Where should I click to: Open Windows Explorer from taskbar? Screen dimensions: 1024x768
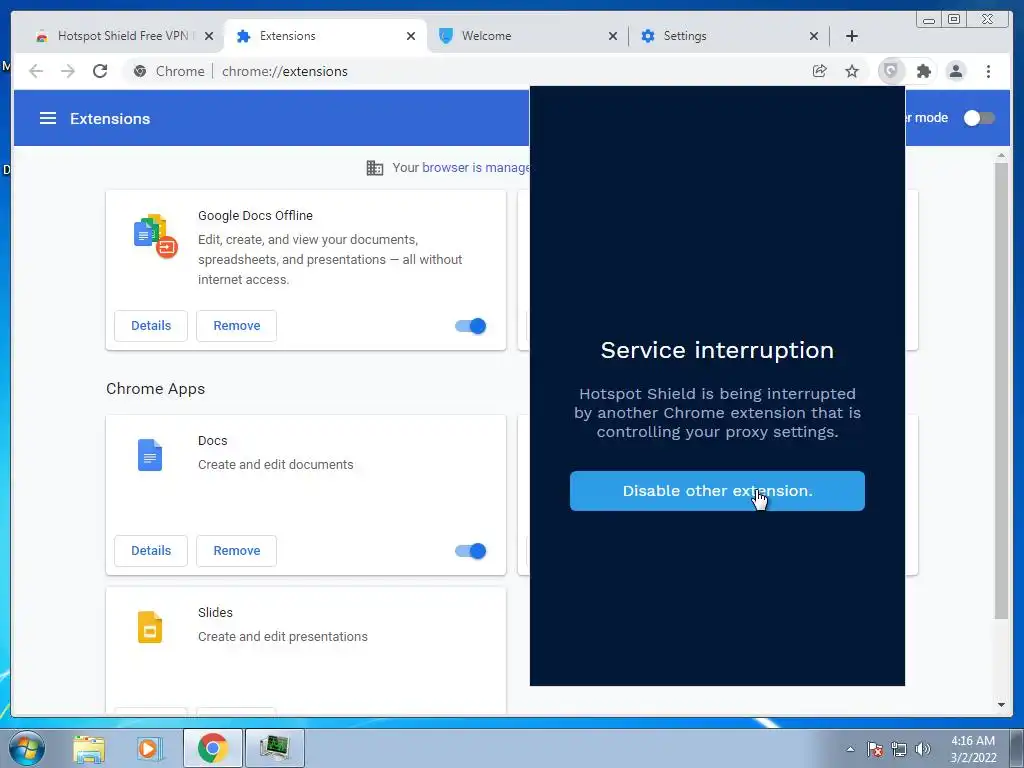(89, 748)
